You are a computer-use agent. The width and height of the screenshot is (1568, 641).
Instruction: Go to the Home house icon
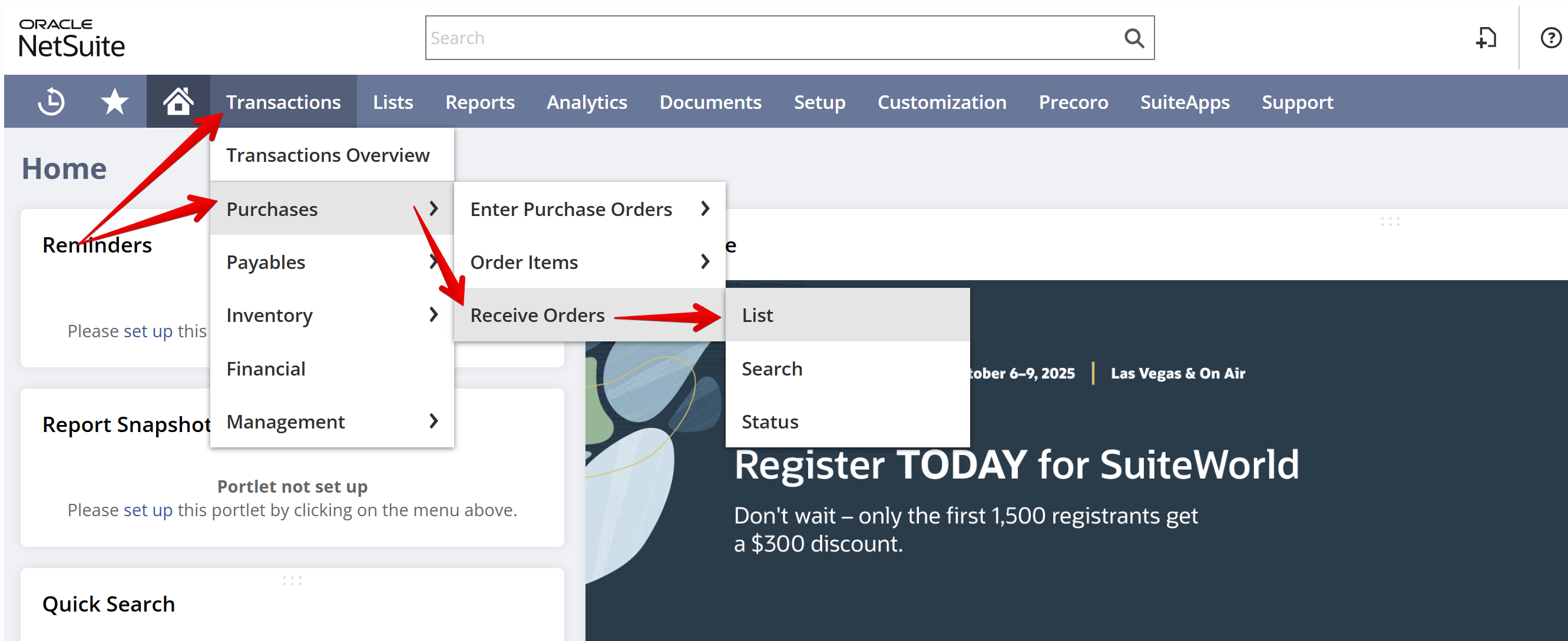point(178,102)
